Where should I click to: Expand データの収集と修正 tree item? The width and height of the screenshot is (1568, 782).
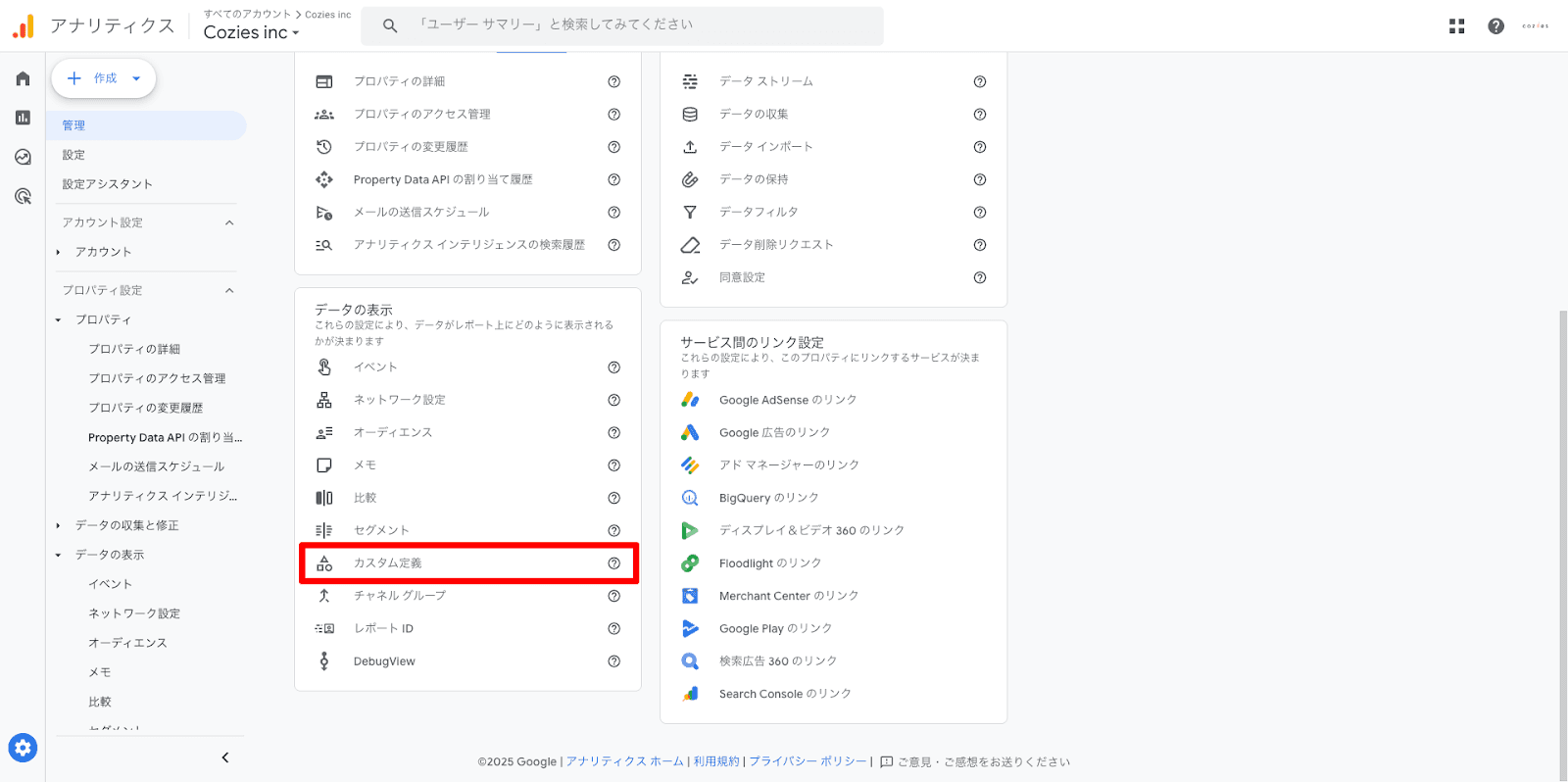click(x=58, y=525)
